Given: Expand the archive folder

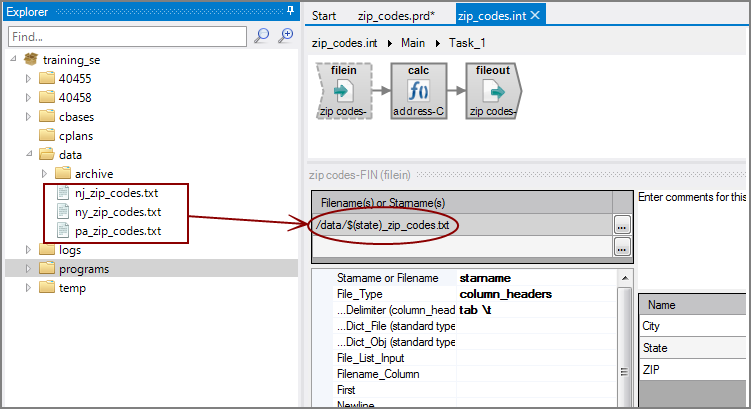Looking at the screenshot, I should 44,173.
